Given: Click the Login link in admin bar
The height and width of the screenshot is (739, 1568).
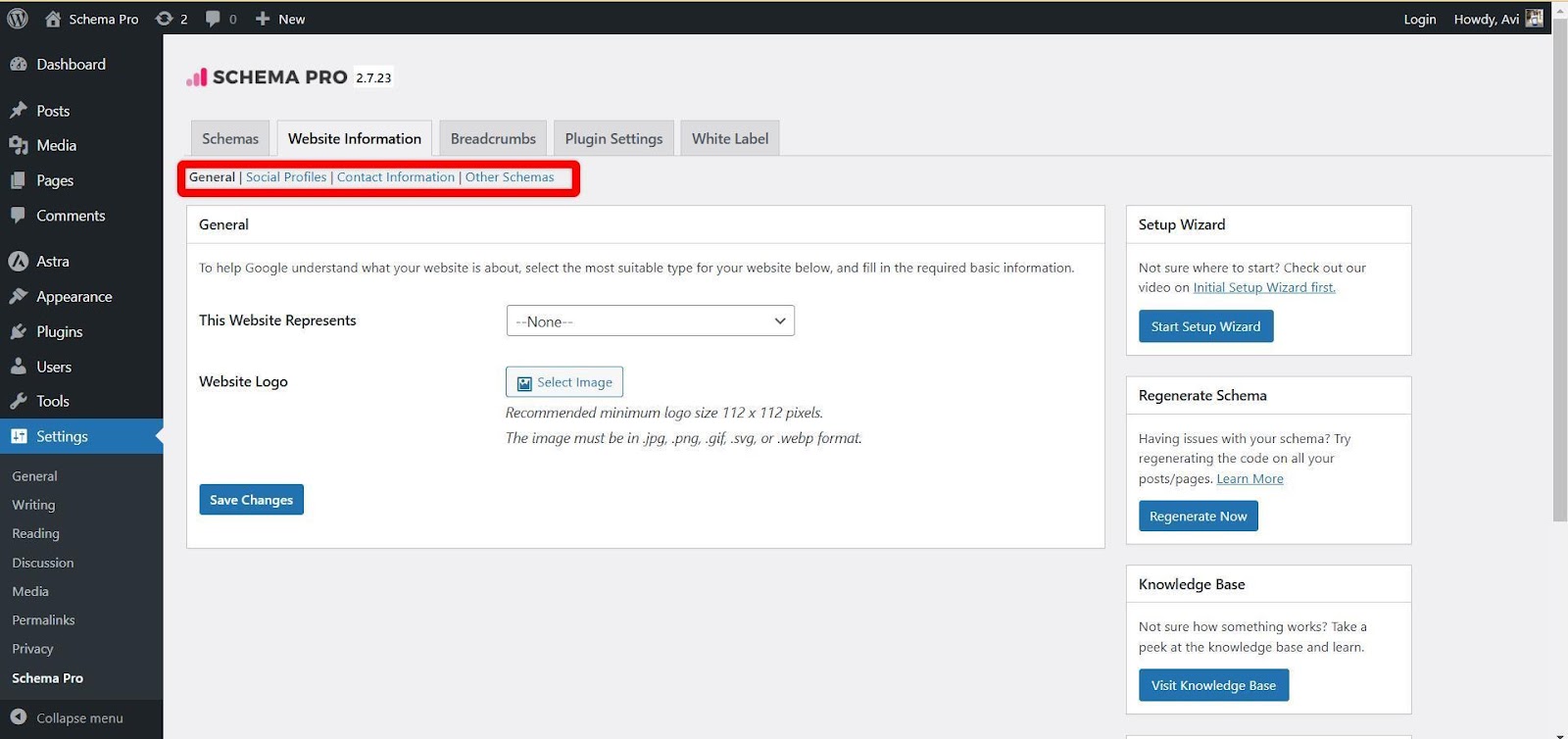Looking at the screenshot, I should [1419, 19].
